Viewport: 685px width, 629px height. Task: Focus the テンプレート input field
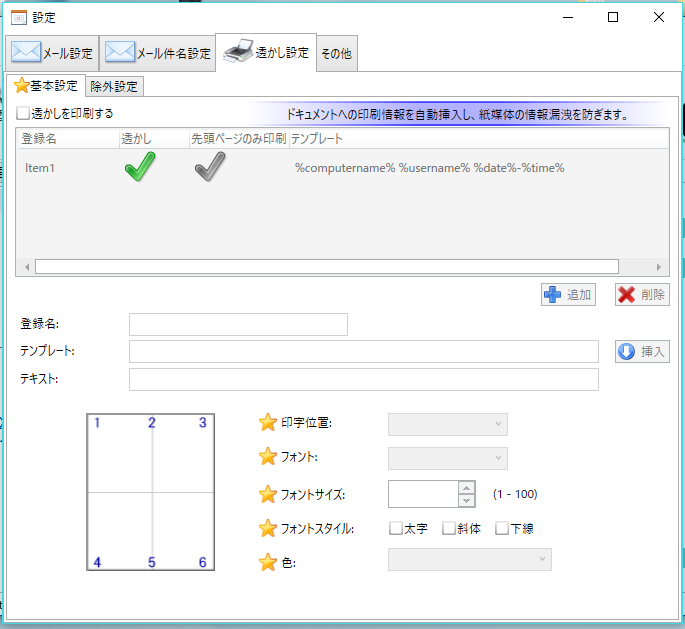pyautogui.click(x=363, y=351)
